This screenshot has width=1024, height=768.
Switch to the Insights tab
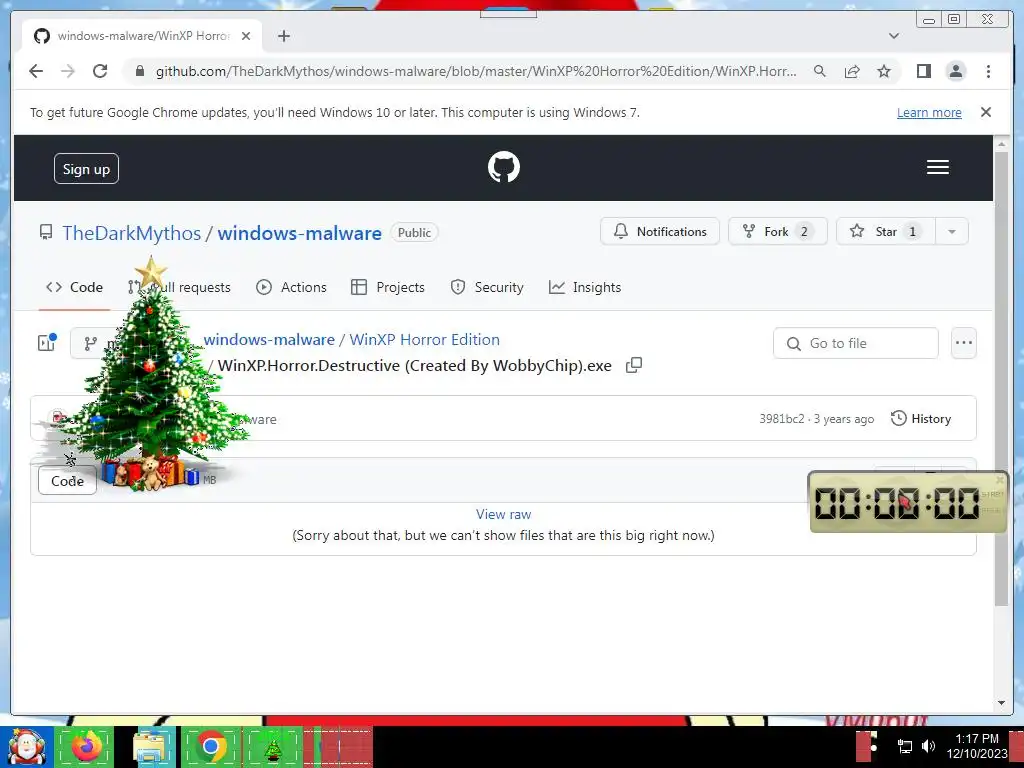(585, 287)
